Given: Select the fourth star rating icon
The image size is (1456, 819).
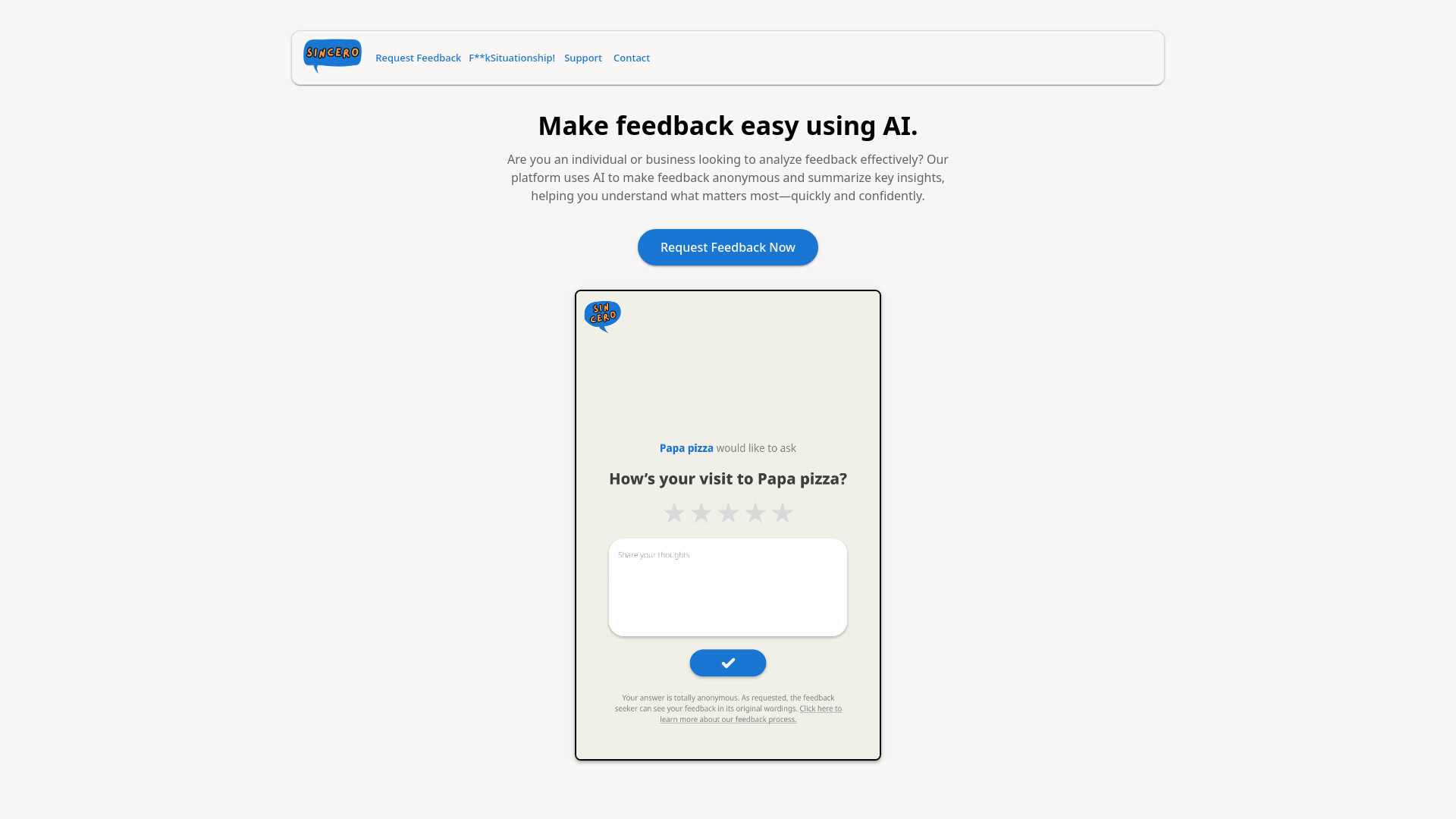Looking at the screenshot, I should [x=755, y=512].
